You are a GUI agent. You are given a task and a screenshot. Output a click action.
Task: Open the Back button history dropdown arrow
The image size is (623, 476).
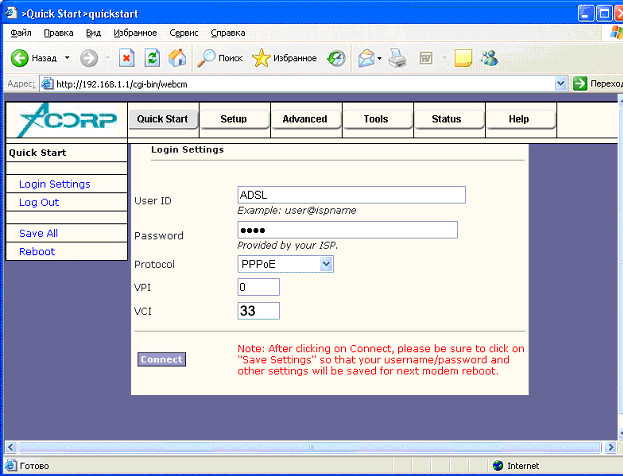point(67,58)
